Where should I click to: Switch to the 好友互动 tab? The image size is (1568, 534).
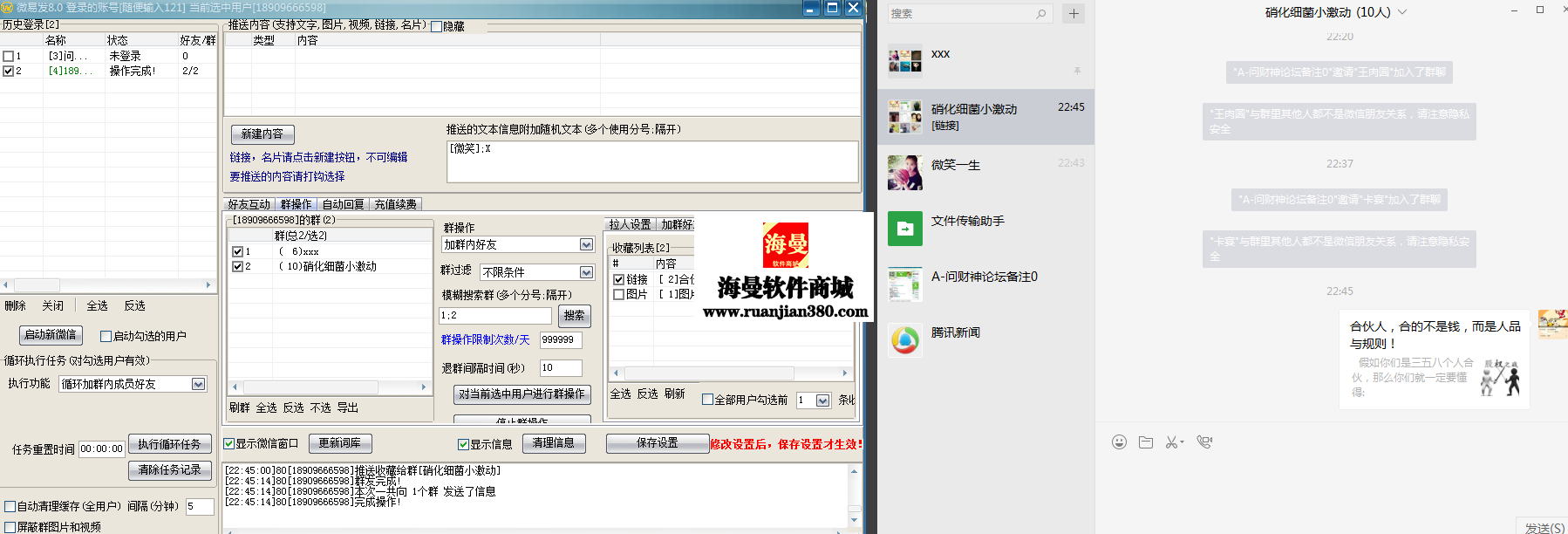point(249,204)
